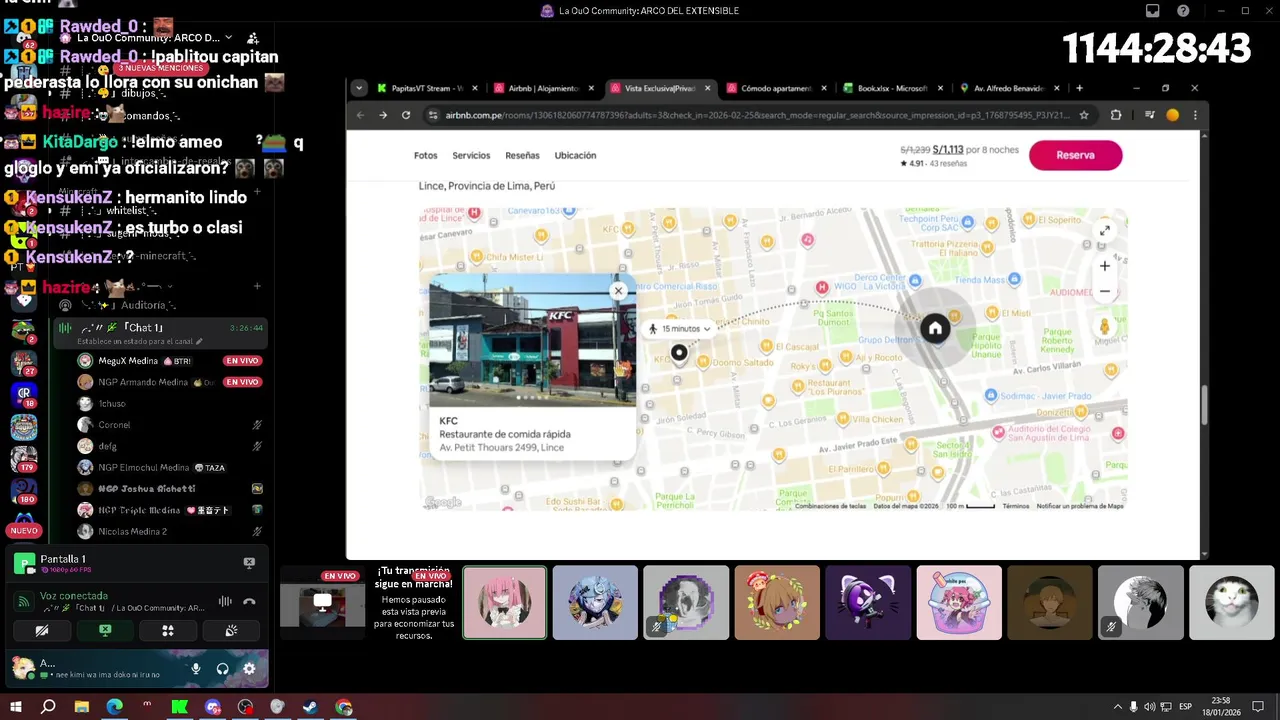Jump to the Reseñas section
Screen dimensions: 1280x720
[x=522, y=155]
